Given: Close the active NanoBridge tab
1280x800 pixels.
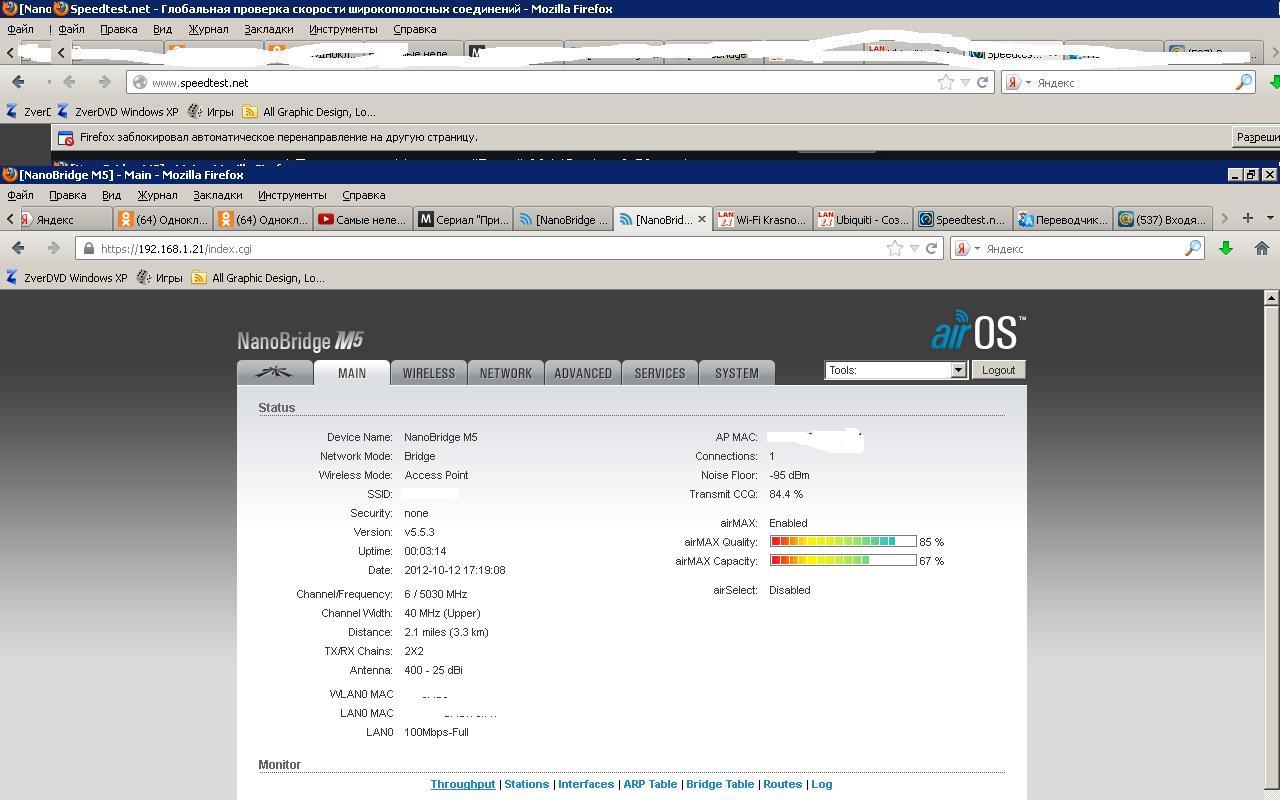Looking at the screenshot, I should 701,219.
